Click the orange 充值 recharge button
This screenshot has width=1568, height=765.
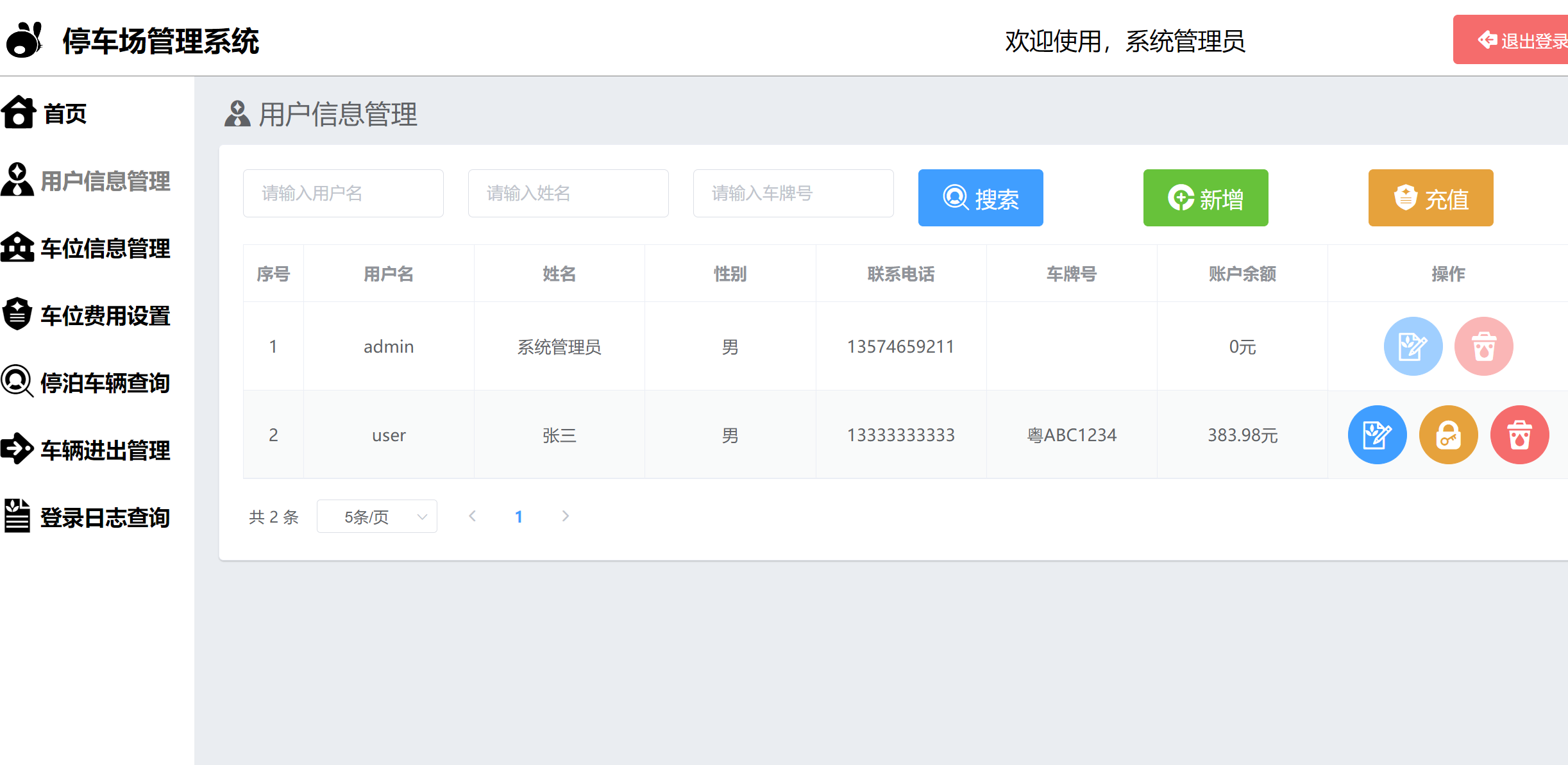(1431, 198)
